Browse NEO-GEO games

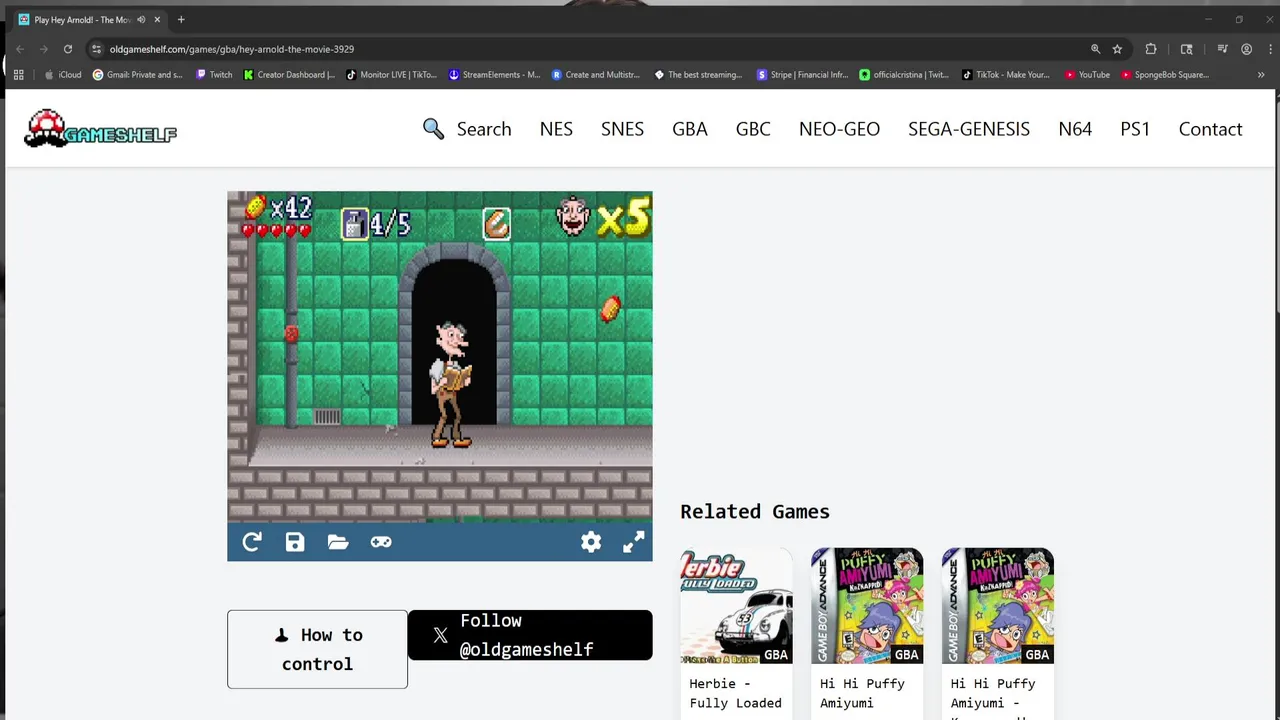pos(839,129)
